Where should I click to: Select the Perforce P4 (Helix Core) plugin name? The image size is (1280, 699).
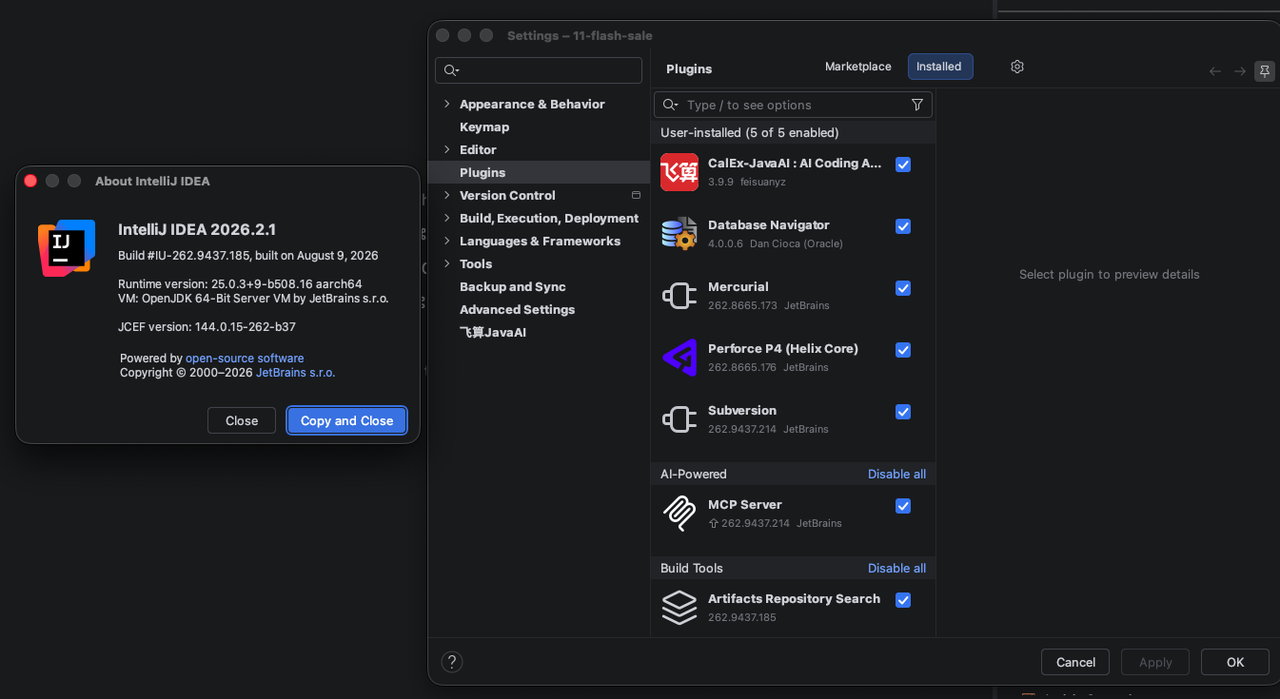[783, 349]
